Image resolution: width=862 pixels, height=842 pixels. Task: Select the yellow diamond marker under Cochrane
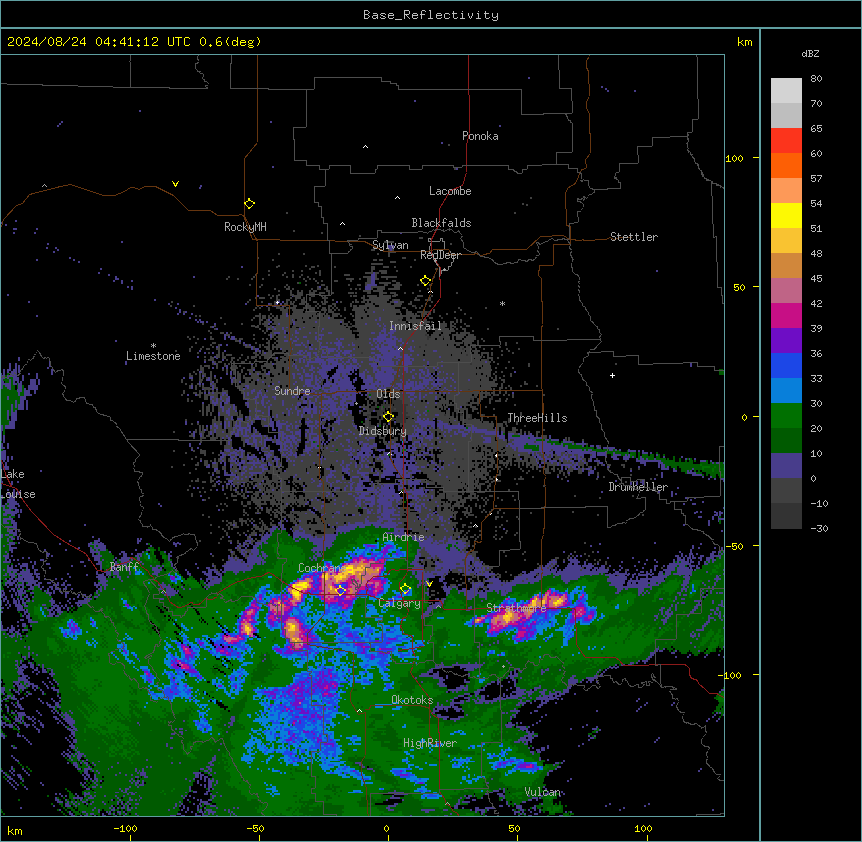click(340, 591)
